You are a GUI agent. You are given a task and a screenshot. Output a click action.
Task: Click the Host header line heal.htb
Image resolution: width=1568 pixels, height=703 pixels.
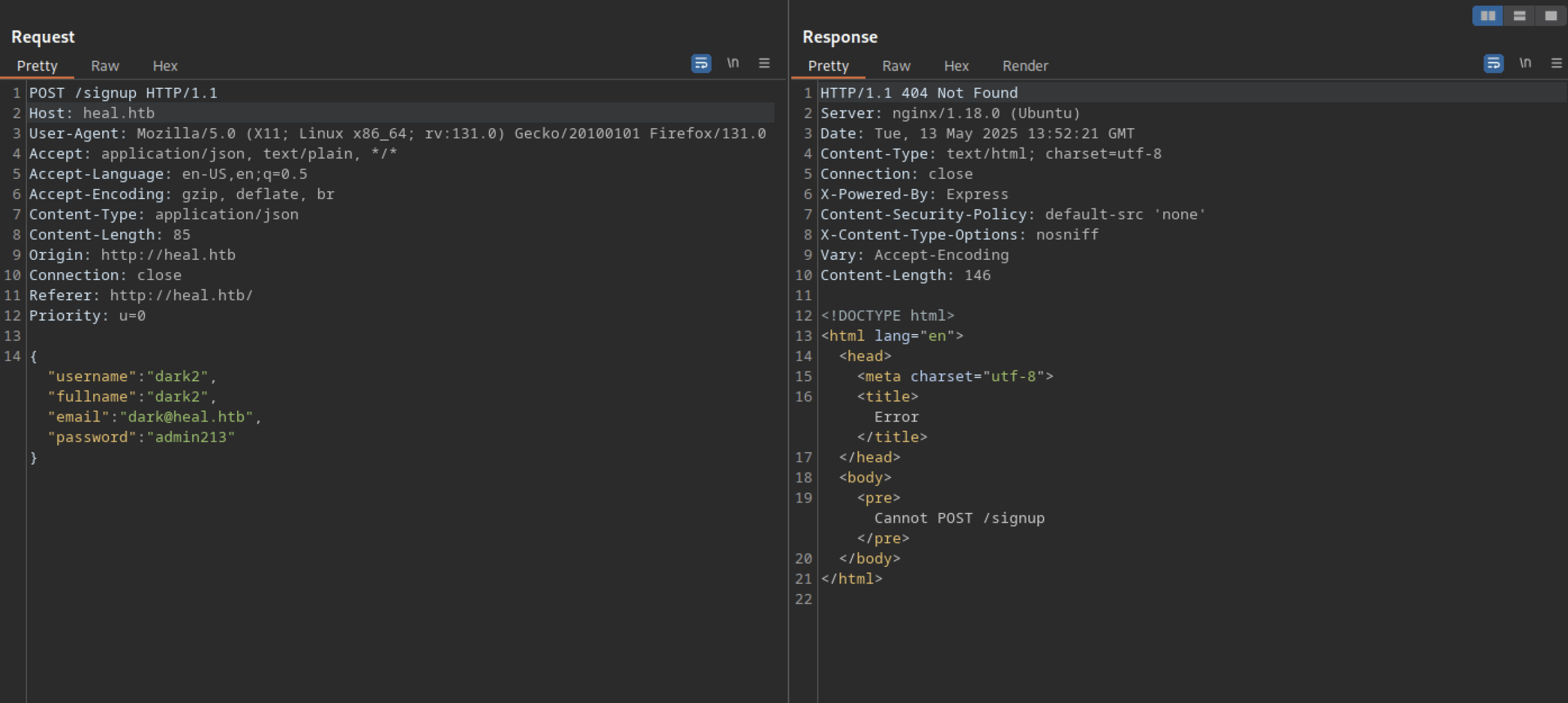92,113
